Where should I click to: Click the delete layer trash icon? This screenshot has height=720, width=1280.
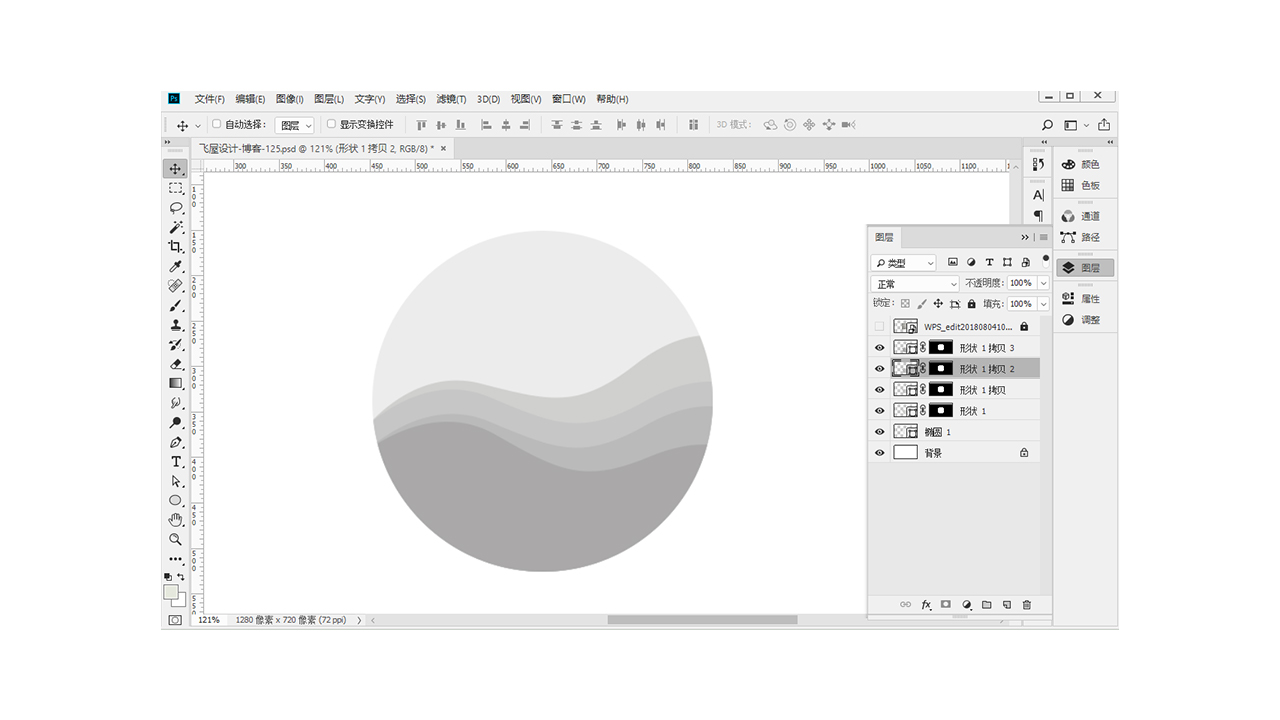1027,605
